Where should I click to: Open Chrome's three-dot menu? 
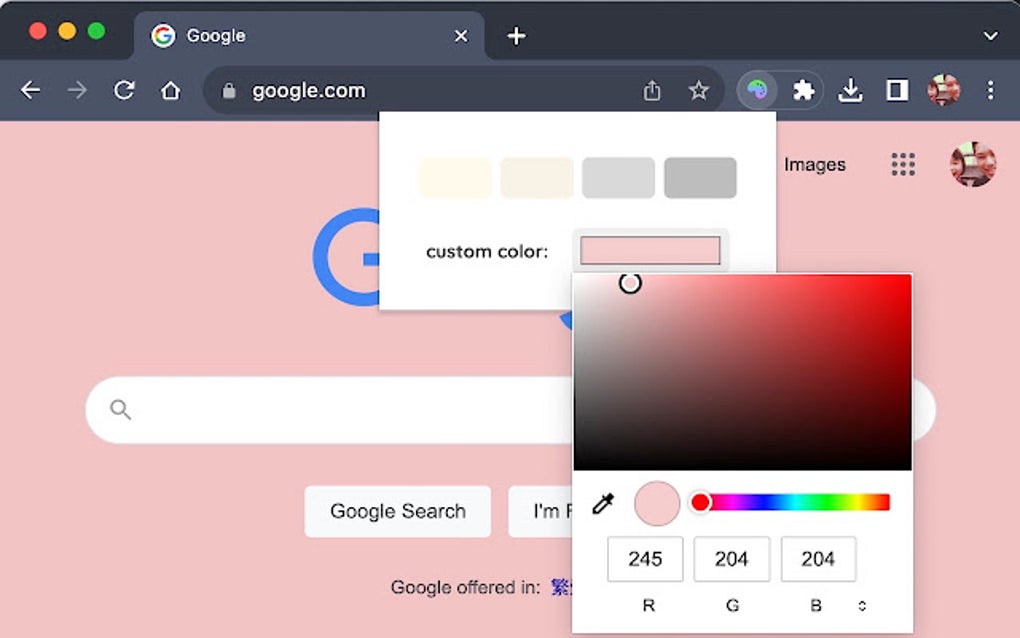click(991, 90)
